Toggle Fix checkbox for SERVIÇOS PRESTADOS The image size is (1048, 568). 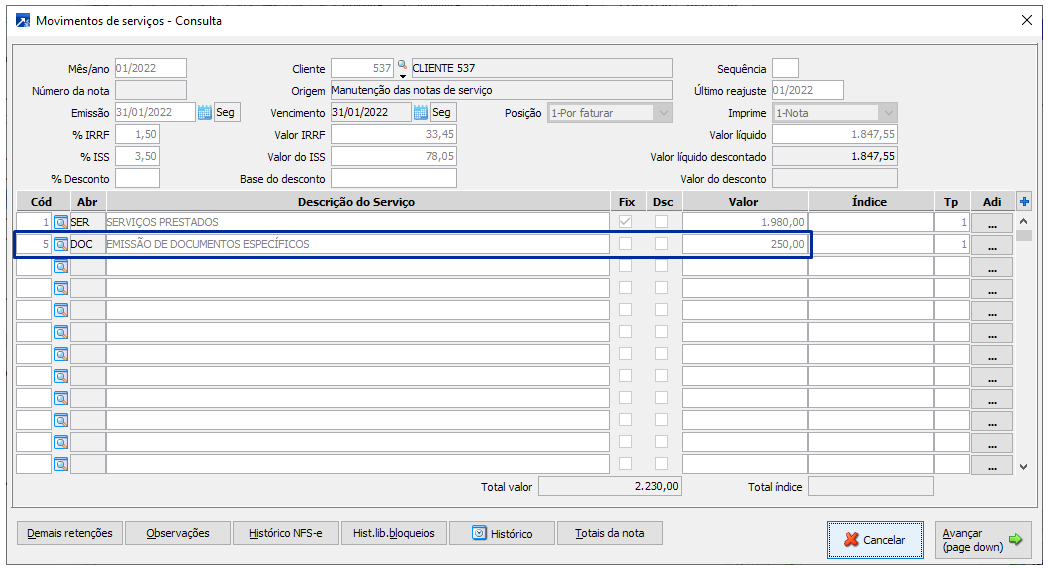pos(626,222)
